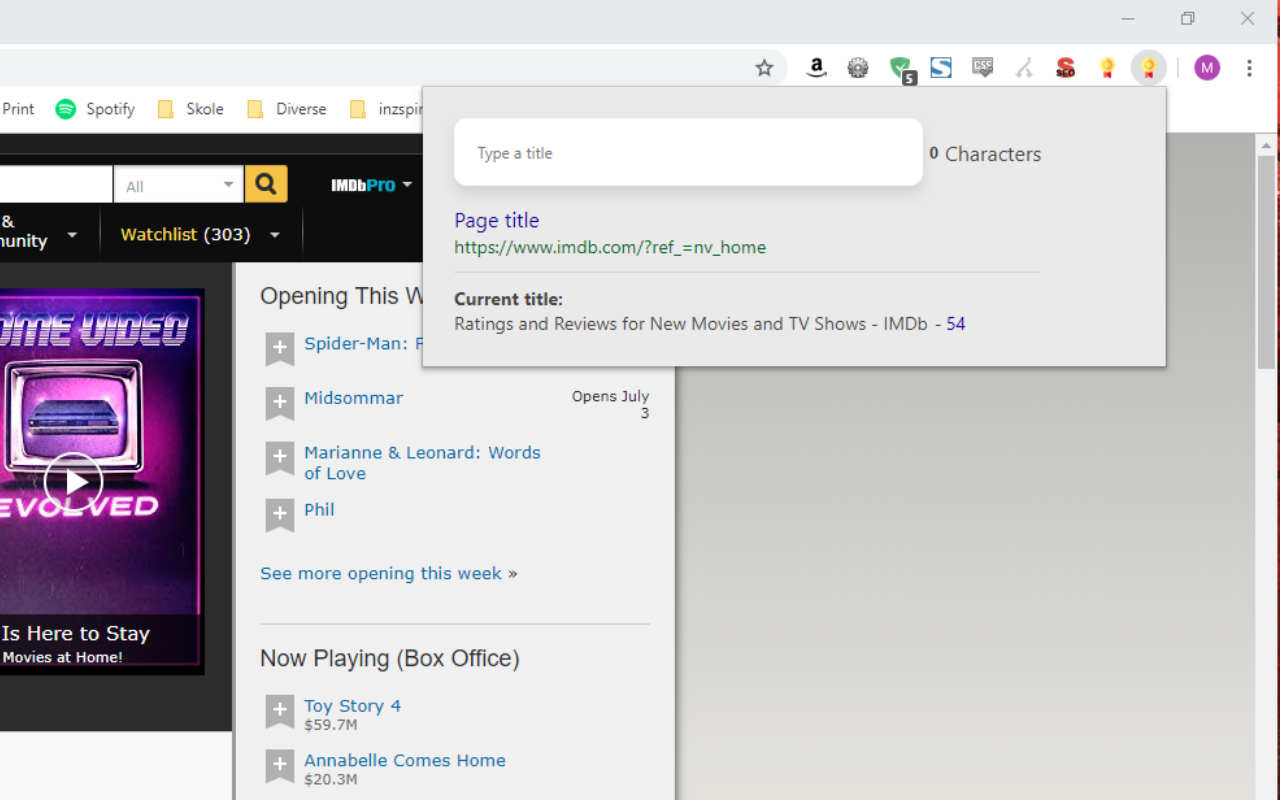This screenshot has height=800, width=1280.
Task: Open the green shield Adguard extension
Action: [x=899, y=68]
